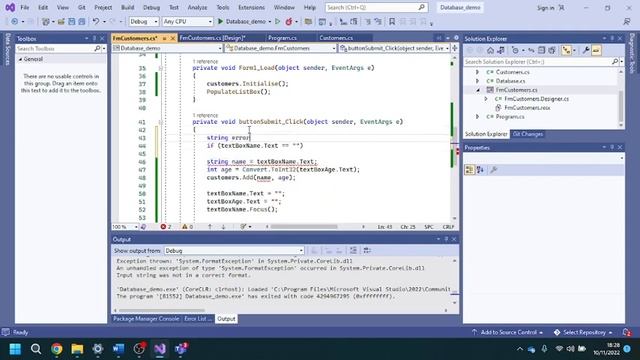
Task: Click the code cleanup brush icon
Action: [x=243, y=227]
